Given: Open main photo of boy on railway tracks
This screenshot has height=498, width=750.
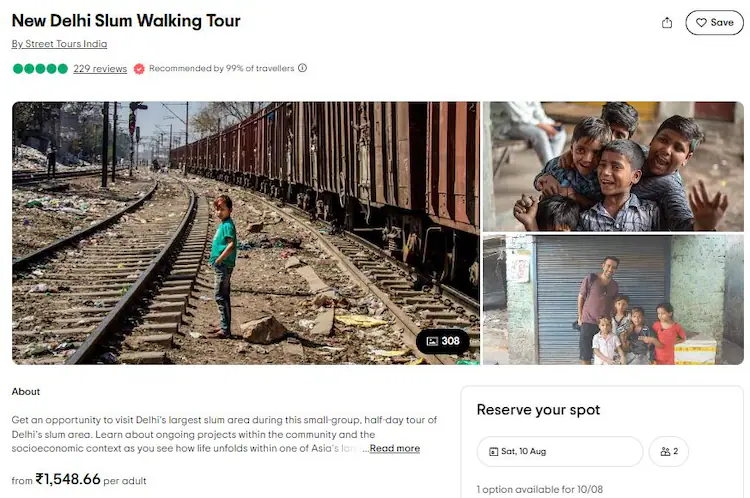Looking at the screenshot, I should 245,232.
